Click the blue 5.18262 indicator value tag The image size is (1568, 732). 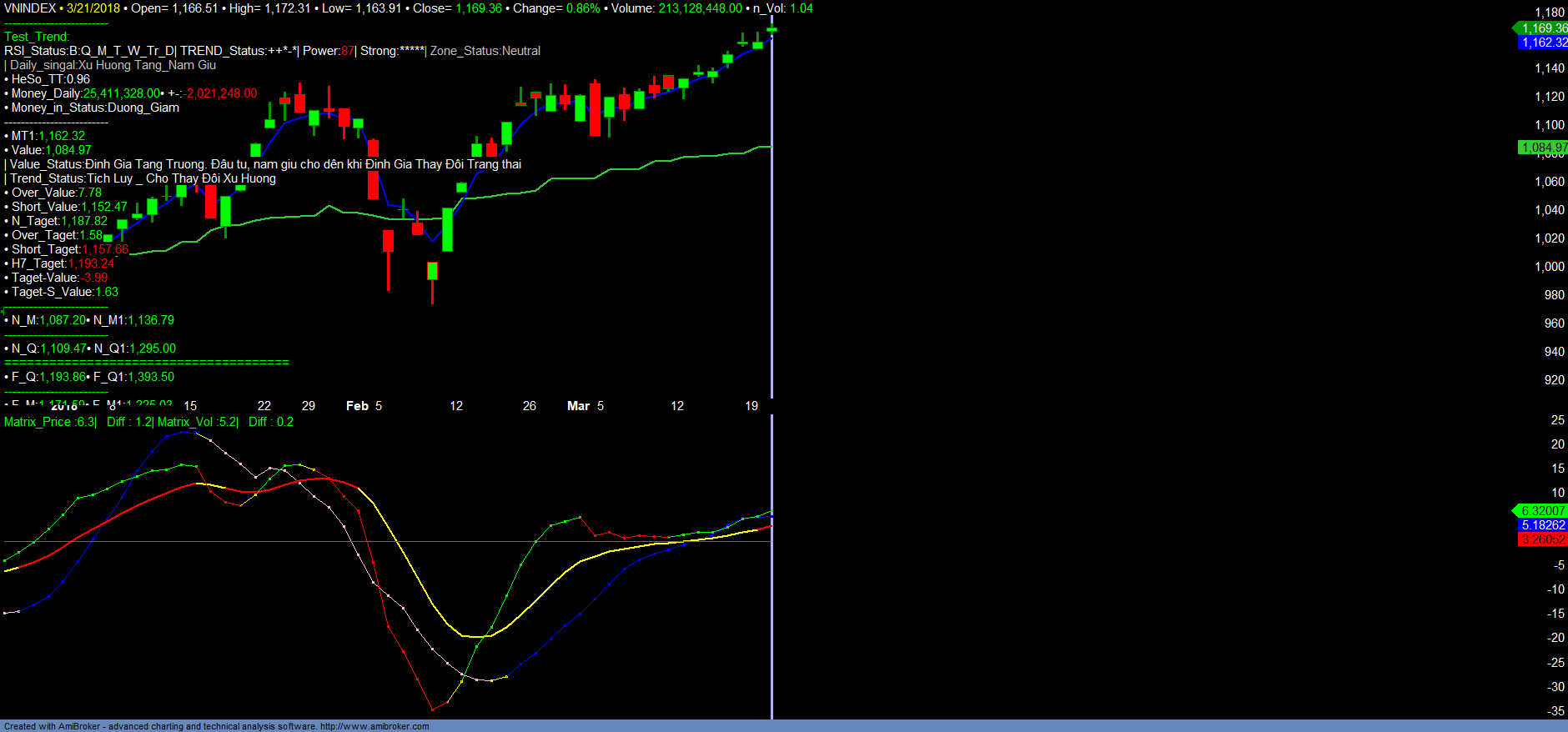[1542, 525]
